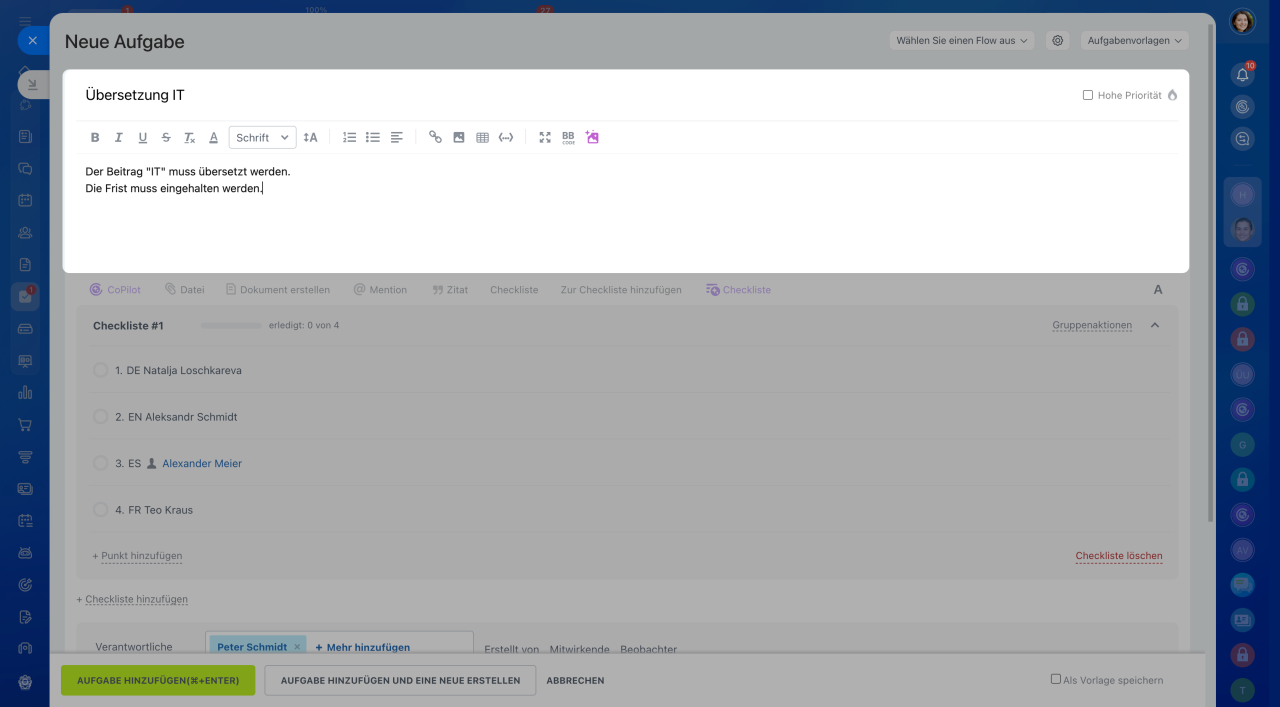Attach a file via Datei
Screen dimensions: 1280x707
point(184,290)
